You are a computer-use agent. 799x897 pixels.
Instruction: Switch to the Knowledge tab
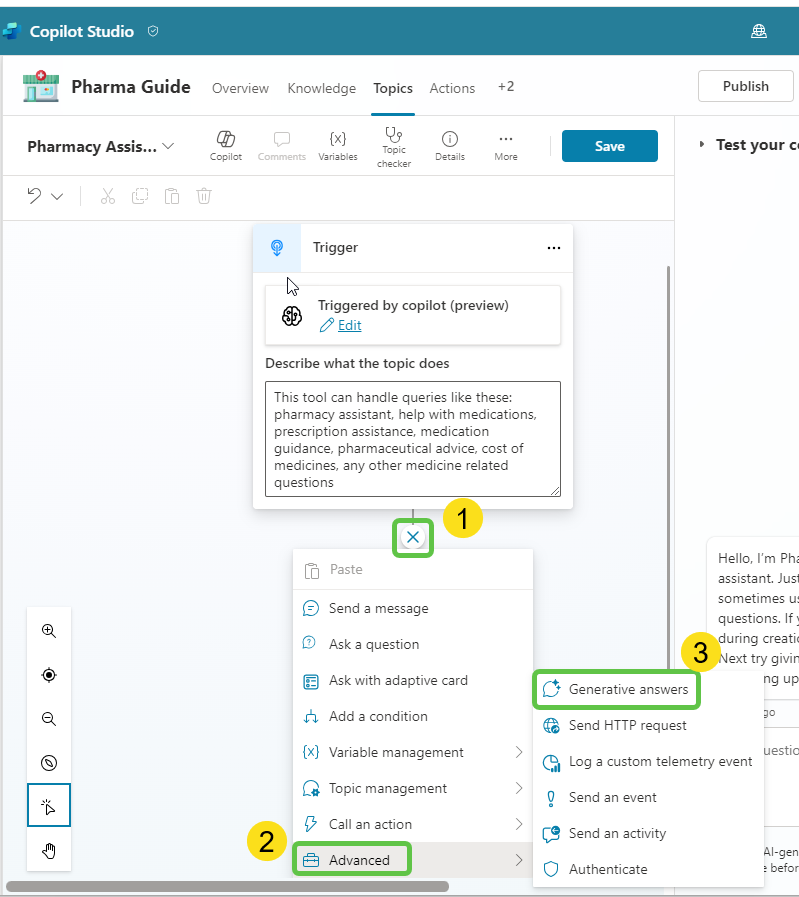click(321, 88)
